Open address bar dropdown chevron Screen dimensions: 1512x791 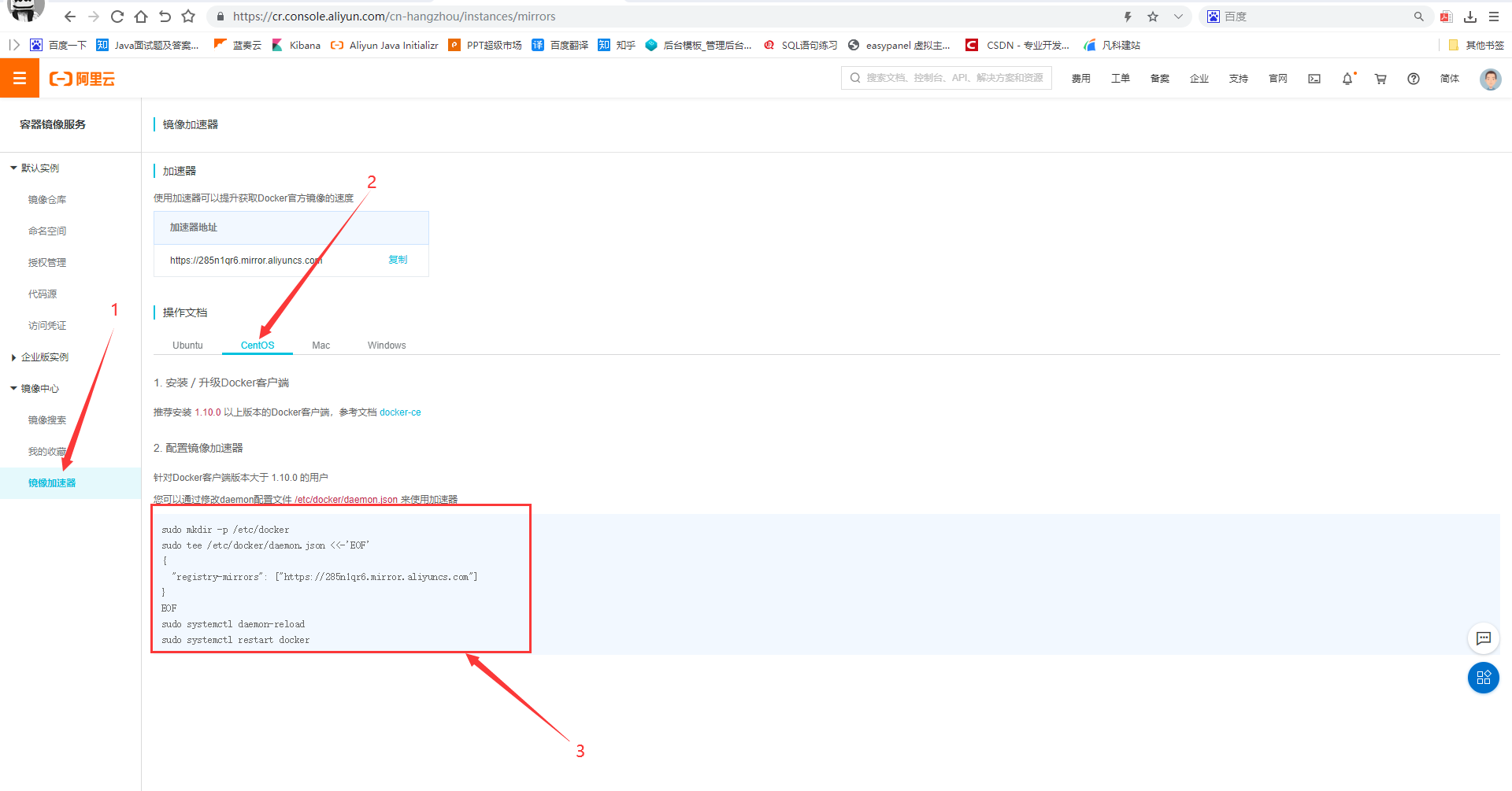click(x=1178, y=17)
